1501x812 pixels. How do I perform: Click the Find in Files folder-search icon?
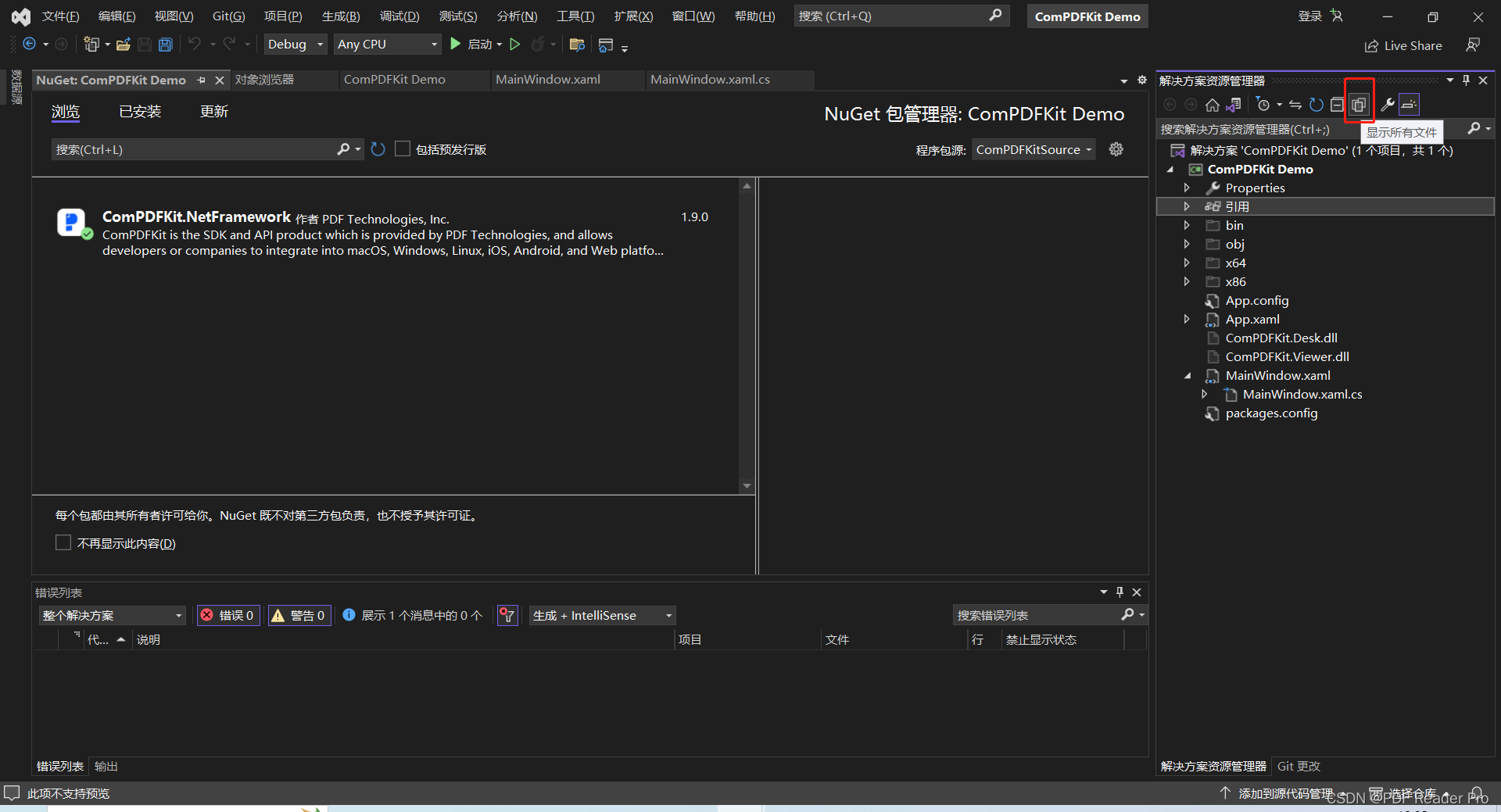click(577, 45)
